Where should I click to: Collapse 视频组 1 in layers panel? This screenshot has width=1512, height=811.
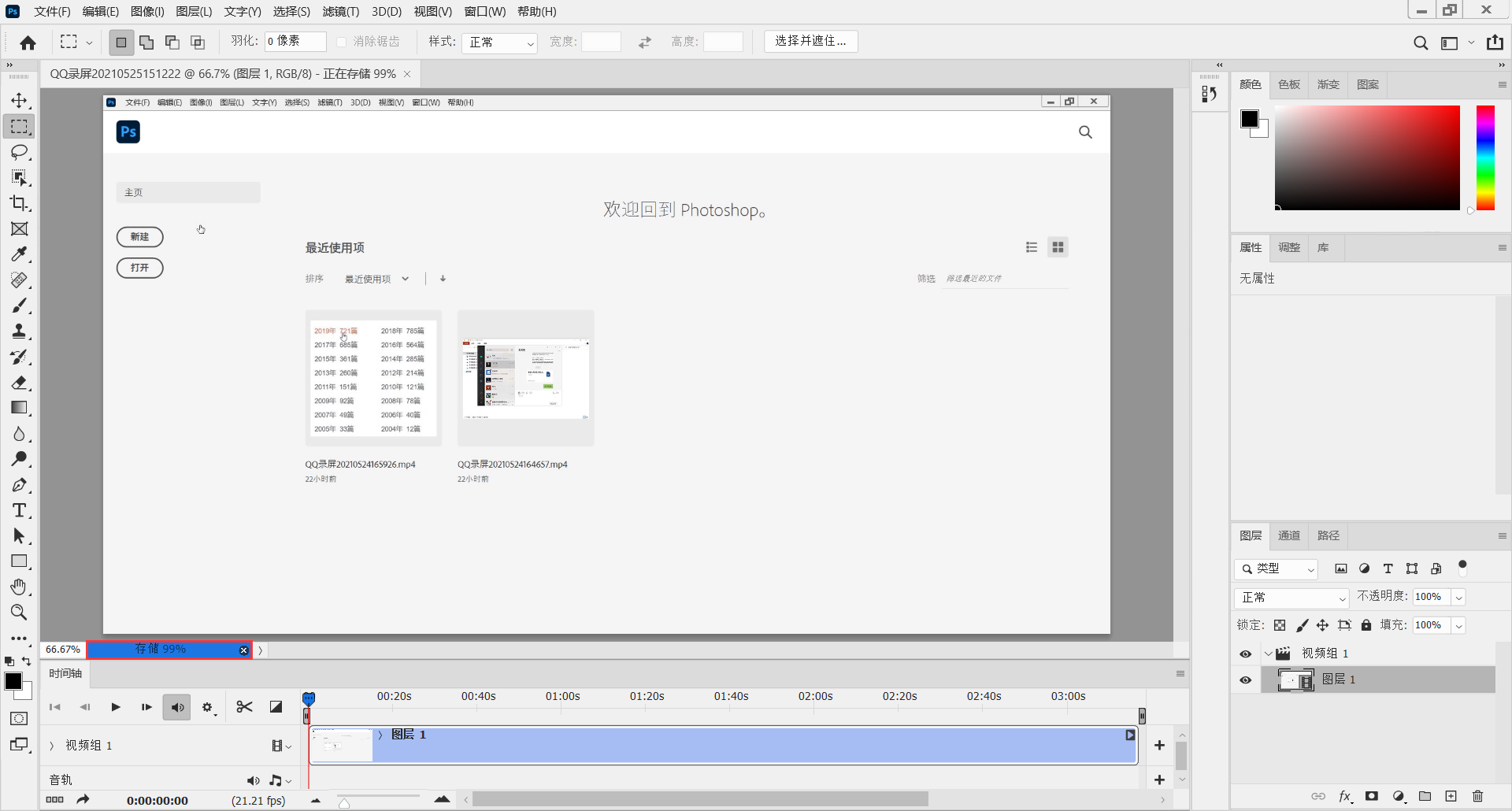click(1268, 654)
